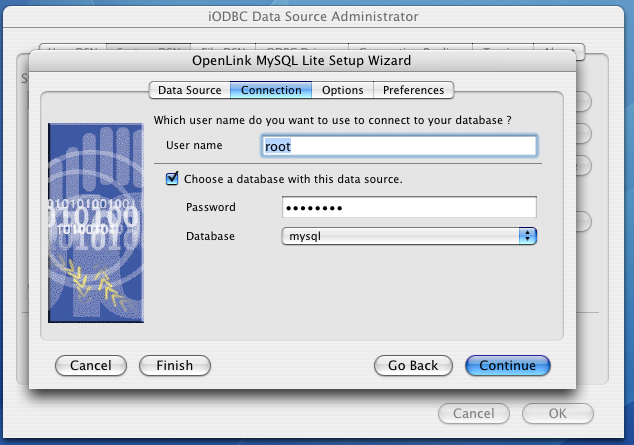The height and width of the screenshot is (445, 634).
Task: Click the Database label
Action: pyautogui.click(x=210, y=236)
